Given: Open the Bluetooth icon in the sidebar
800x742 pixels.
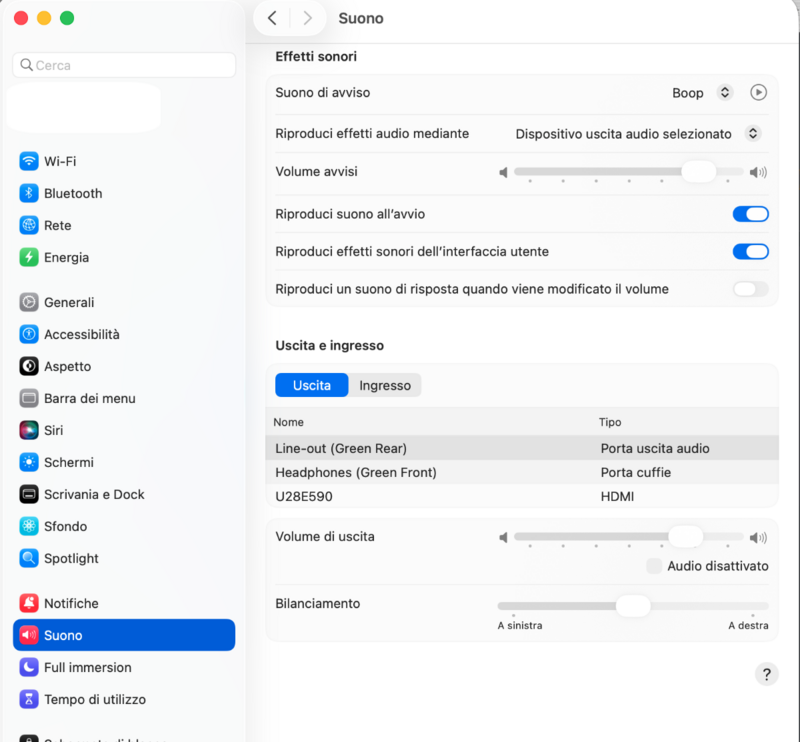Looking at the screenshot, I should pos(29,193).
